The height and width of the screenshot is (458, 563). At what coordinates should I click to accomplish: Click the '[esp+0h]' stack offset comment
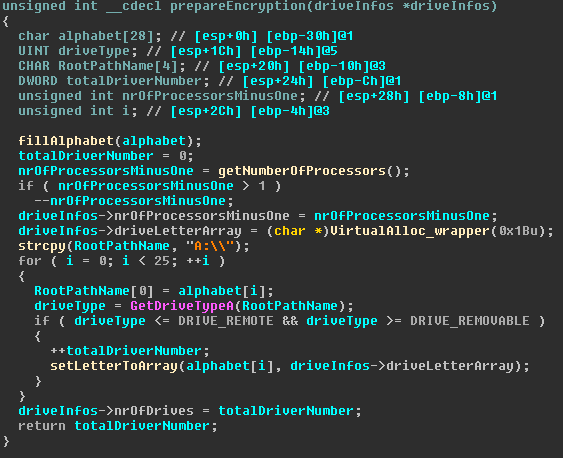point(225,36)
